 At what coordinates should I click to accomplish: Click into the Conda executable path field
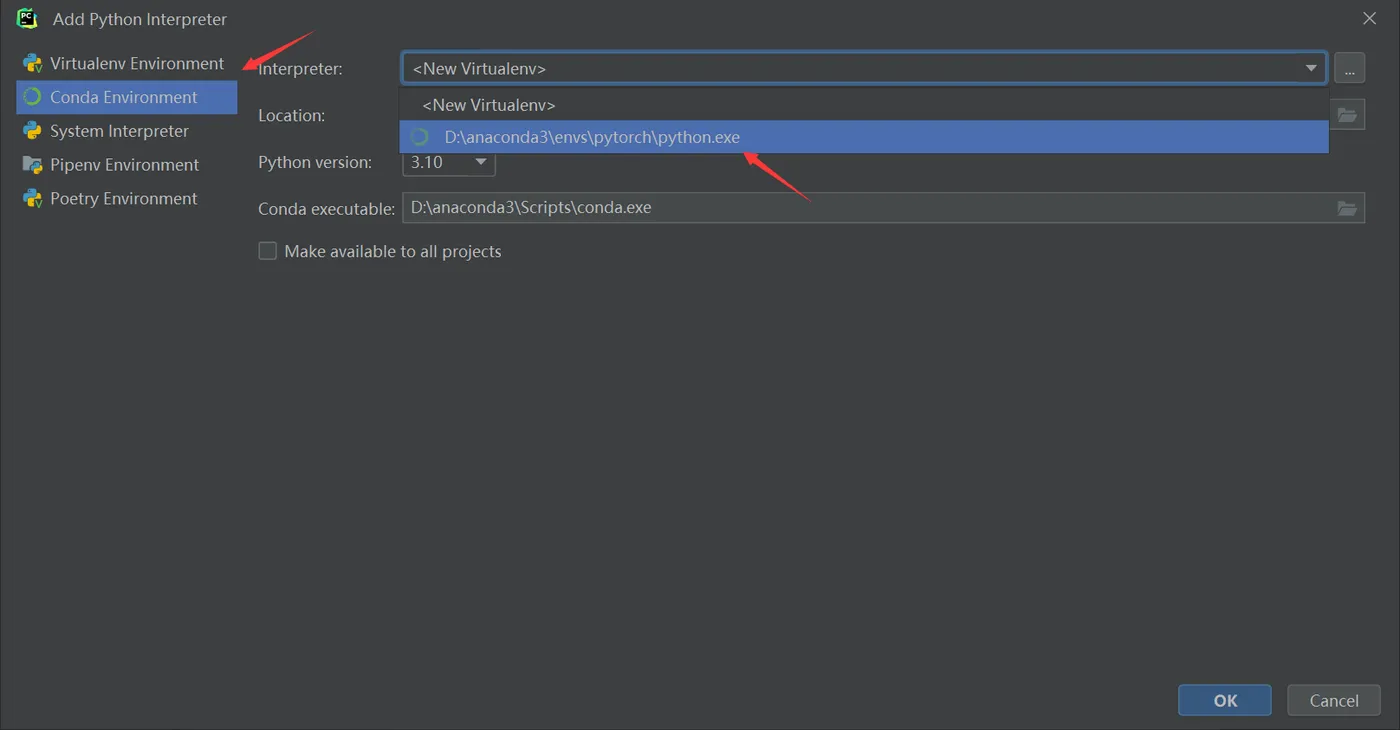pos(866,208)
